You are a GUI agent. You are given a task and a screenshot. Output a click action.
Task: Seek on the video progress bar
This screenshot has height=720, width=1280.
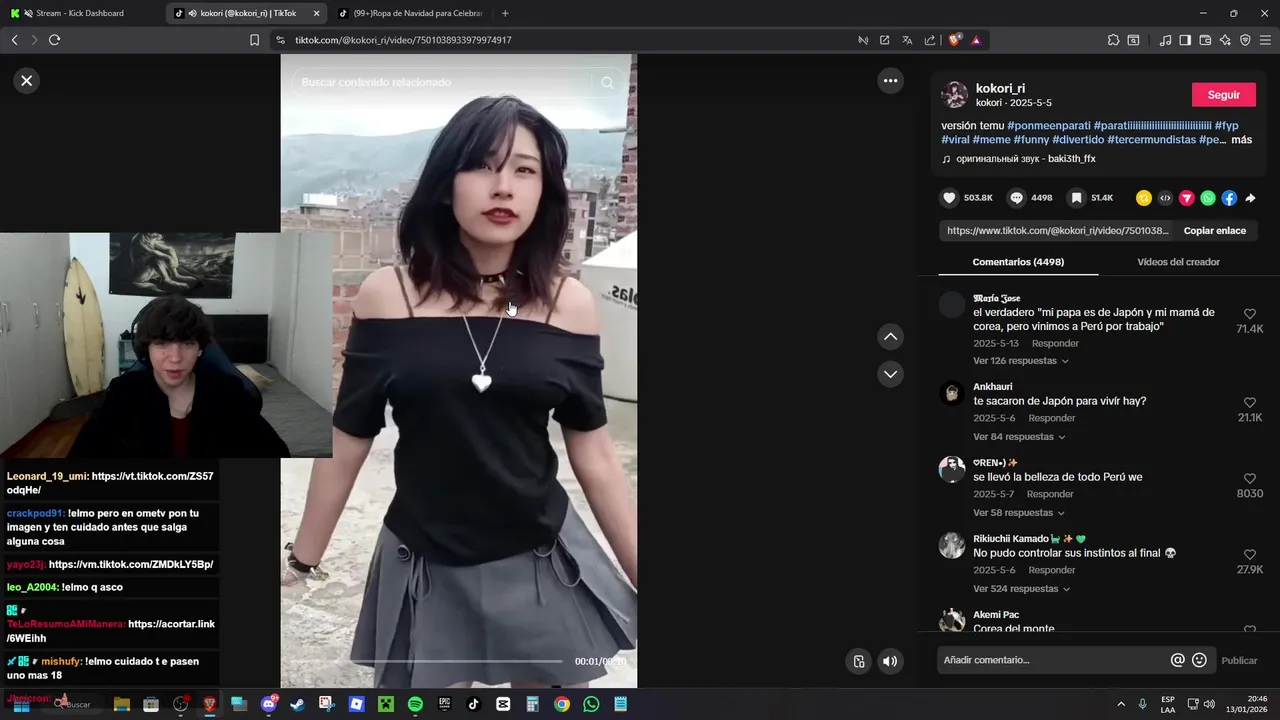[427, 661]
